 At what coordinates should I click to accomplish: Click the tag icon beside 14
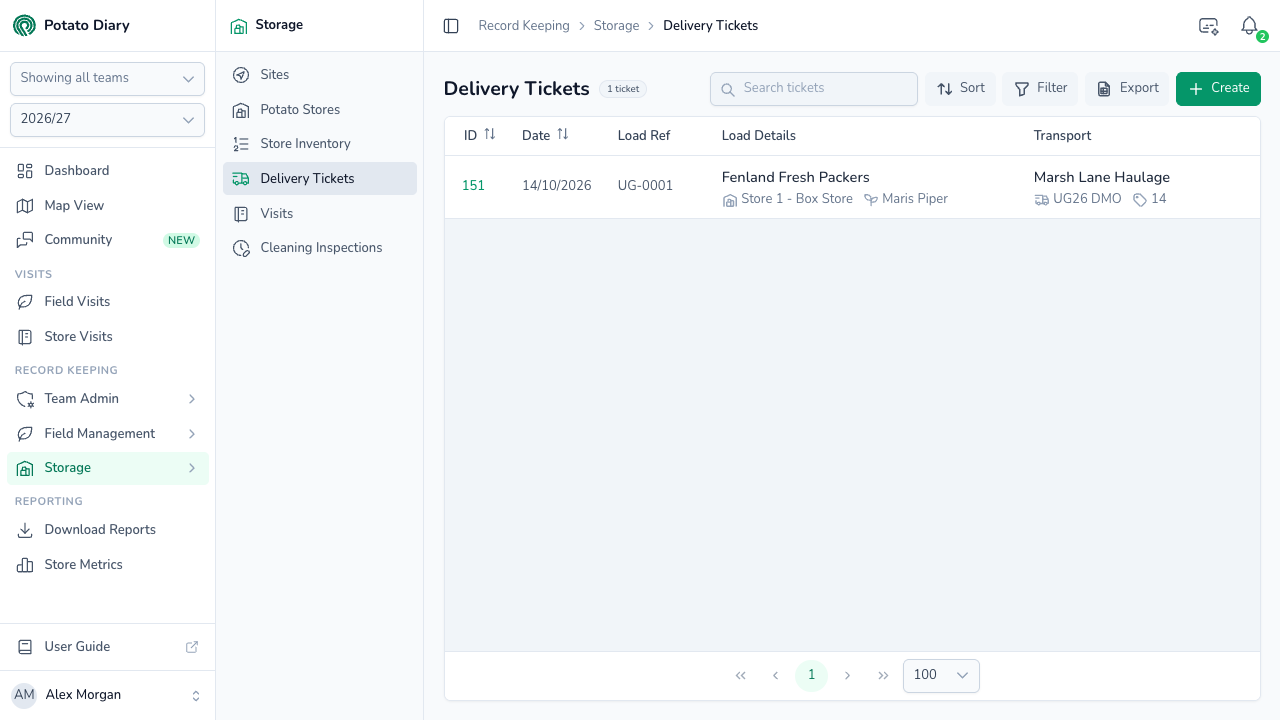1140,200
